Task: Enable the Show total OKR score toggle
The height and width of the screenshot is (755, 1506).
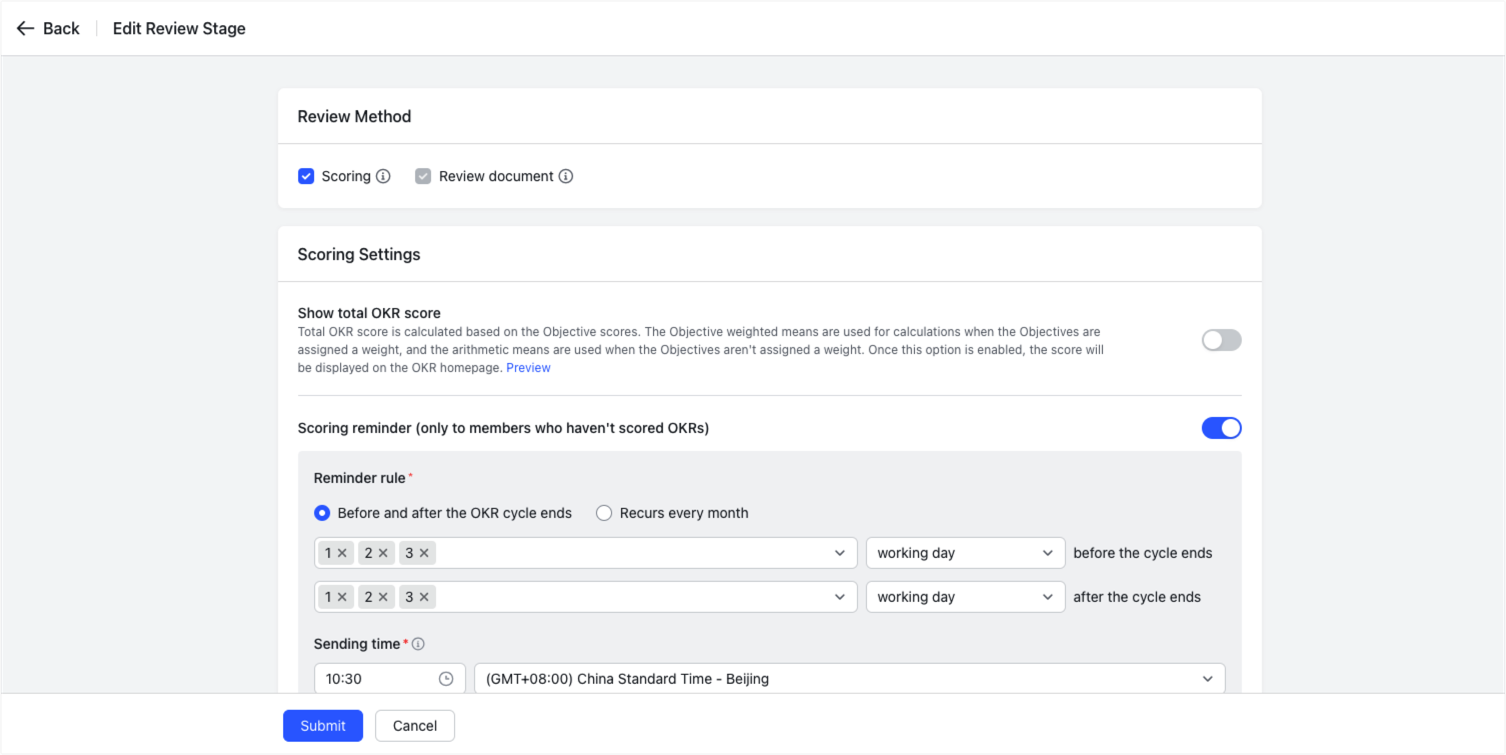Action: point(1221,340)
